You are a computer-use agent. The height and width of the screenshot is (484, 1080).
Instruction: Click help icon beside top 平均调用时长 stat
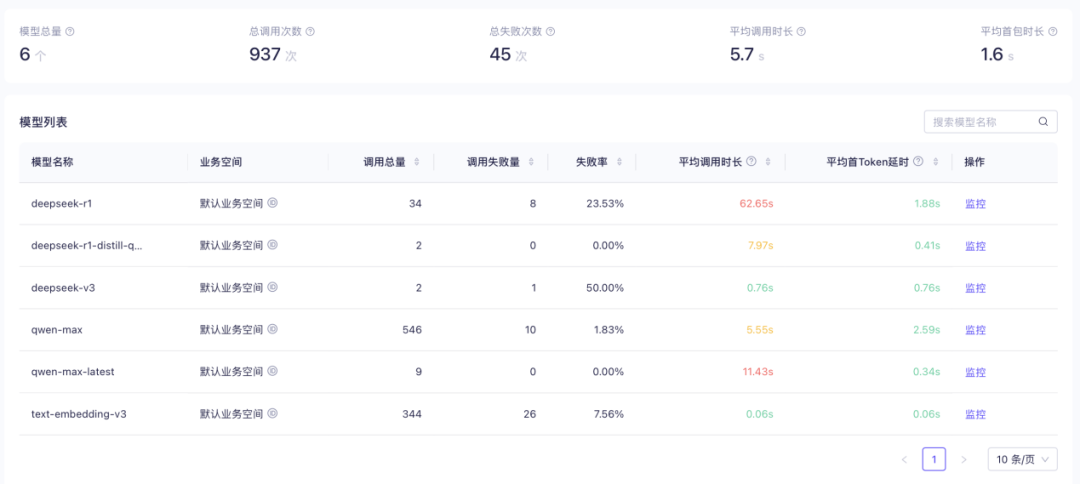point(801,32)
